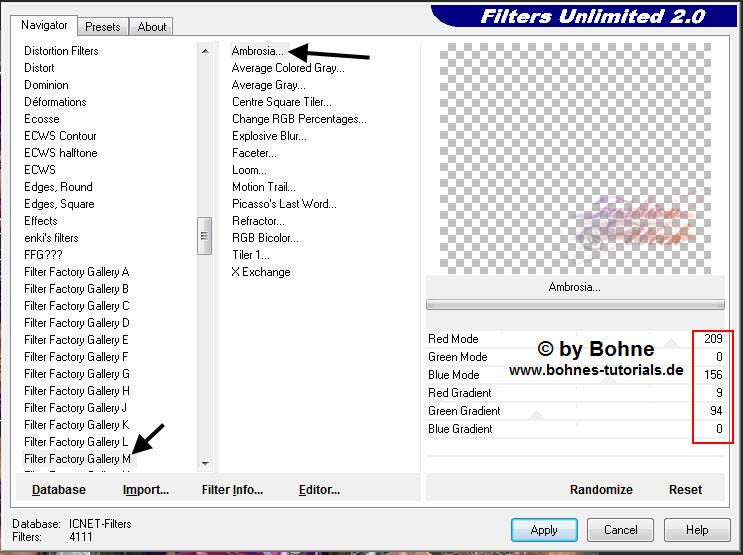
Task: Select the Navigator tab
Action: (45, 25)
